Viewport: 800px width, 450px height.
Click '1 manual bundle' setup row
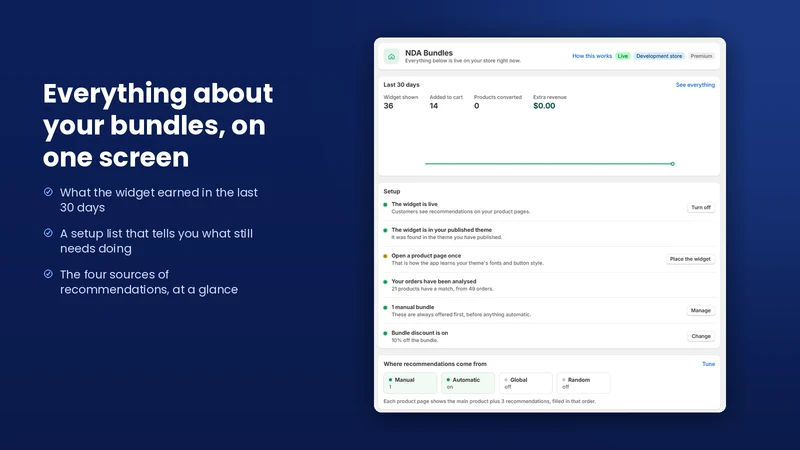coord(549,311)
